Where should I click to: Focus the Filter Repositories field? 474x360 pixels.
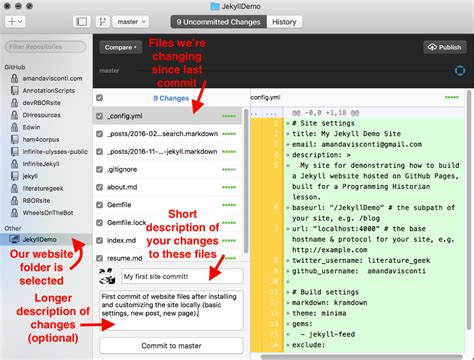(x=46, y=47)
